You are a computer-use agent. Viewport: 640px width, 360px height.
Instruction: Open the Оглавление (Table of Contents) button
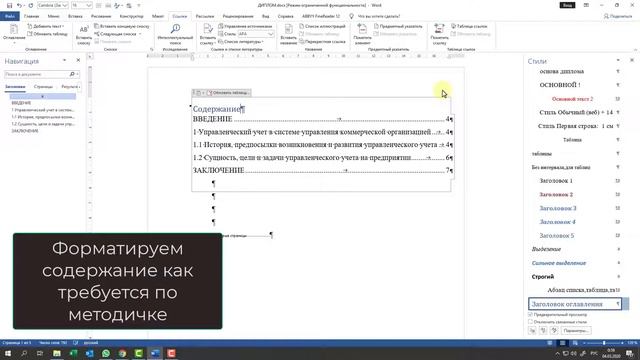(x=14, y=33)
